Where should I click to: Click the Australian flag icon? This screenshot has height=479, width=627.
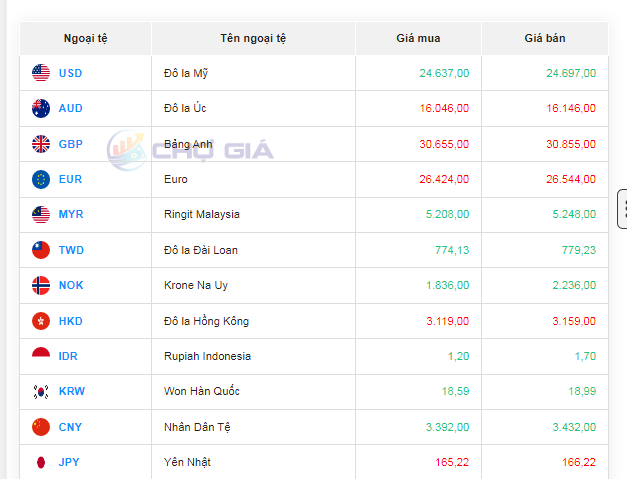click(41, 108)
